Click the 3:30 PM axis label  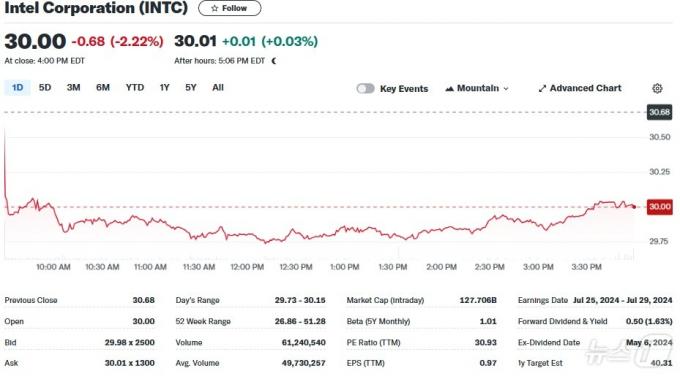tap(586, 267)
